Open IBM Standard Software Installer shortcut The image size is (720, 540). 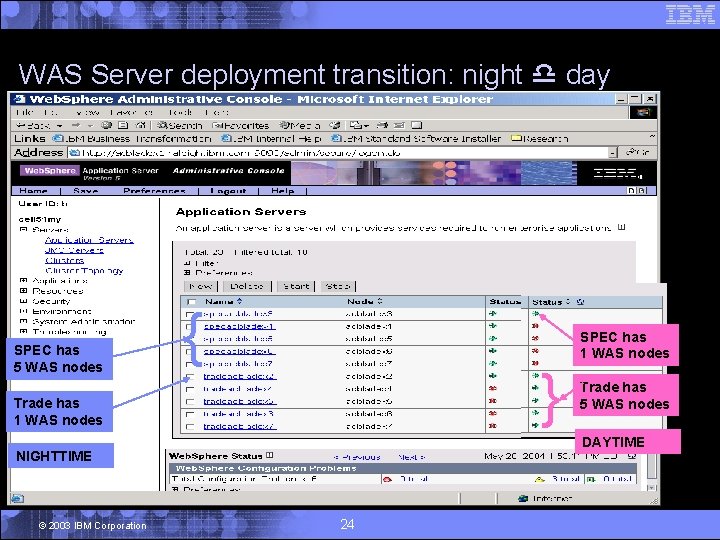tap(416, 139)
